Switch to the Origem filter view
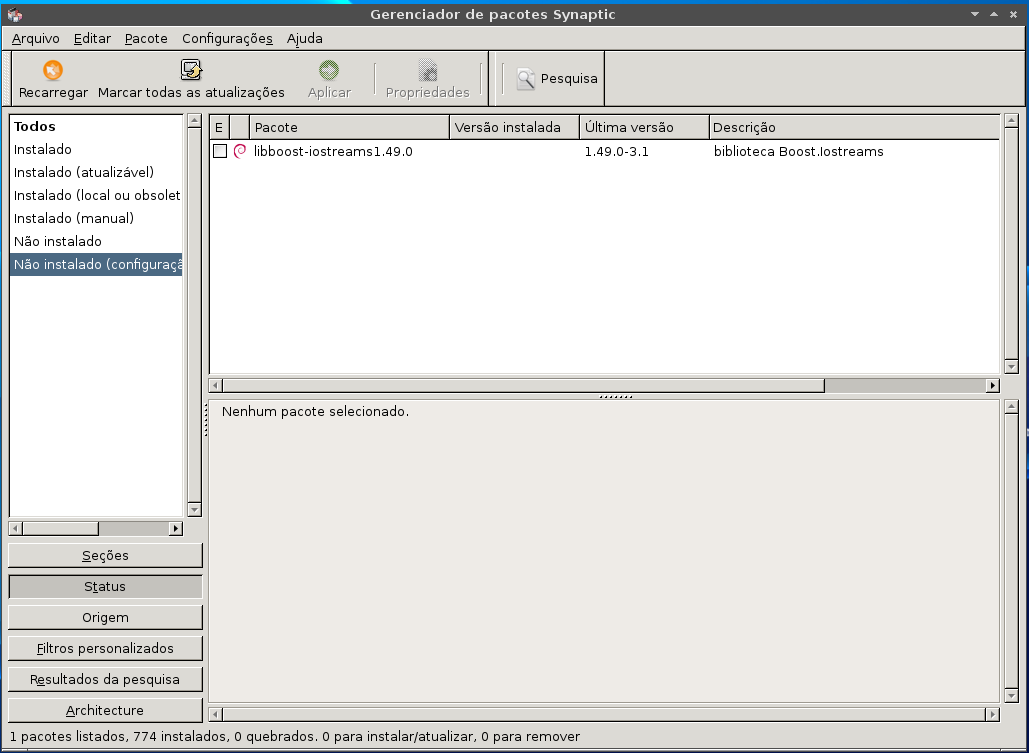 (x=105, y=617)
